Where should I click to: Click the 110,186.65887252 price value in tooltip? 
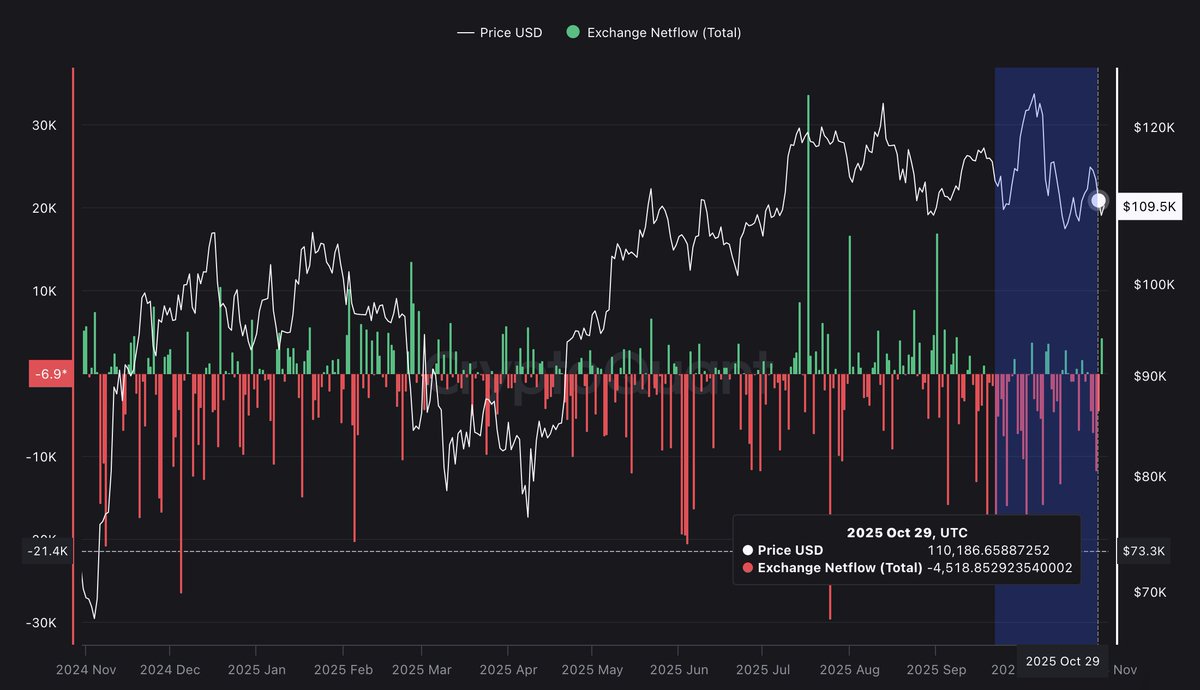point(988,550)
